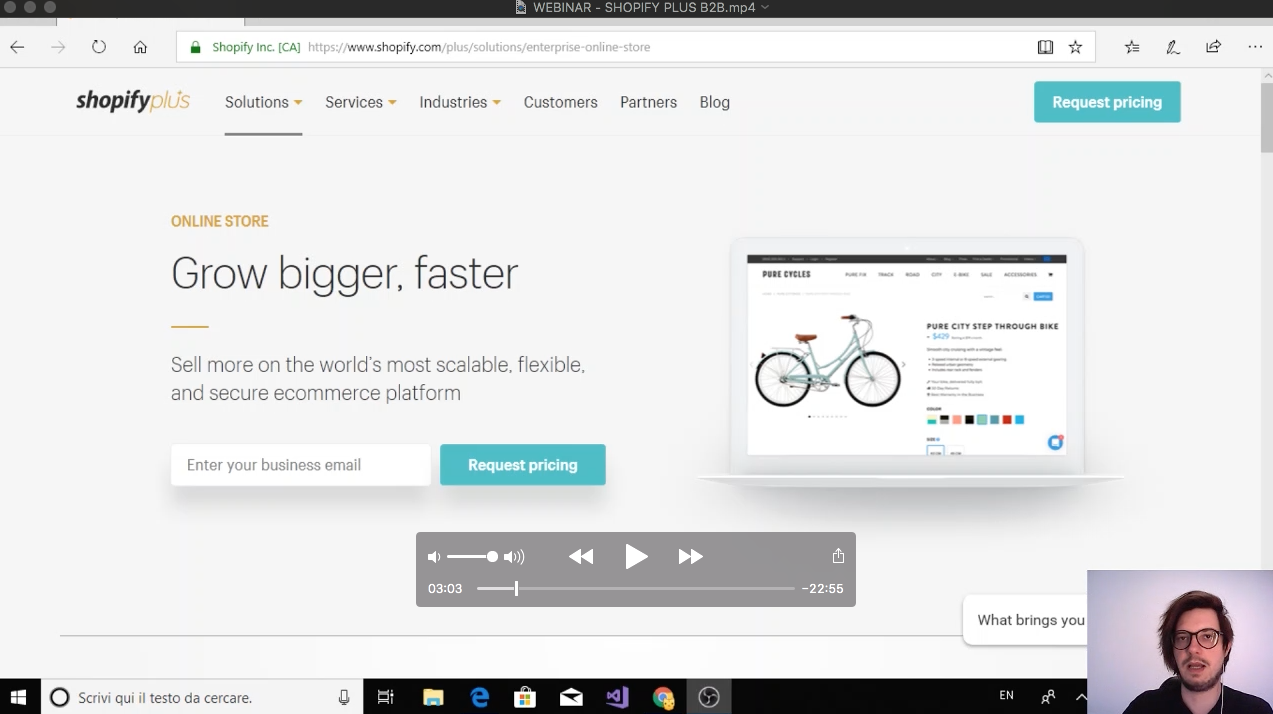Raise volume via player speaker-high icon
Screen dimensions: 1273x714
(x=514, y=557)
